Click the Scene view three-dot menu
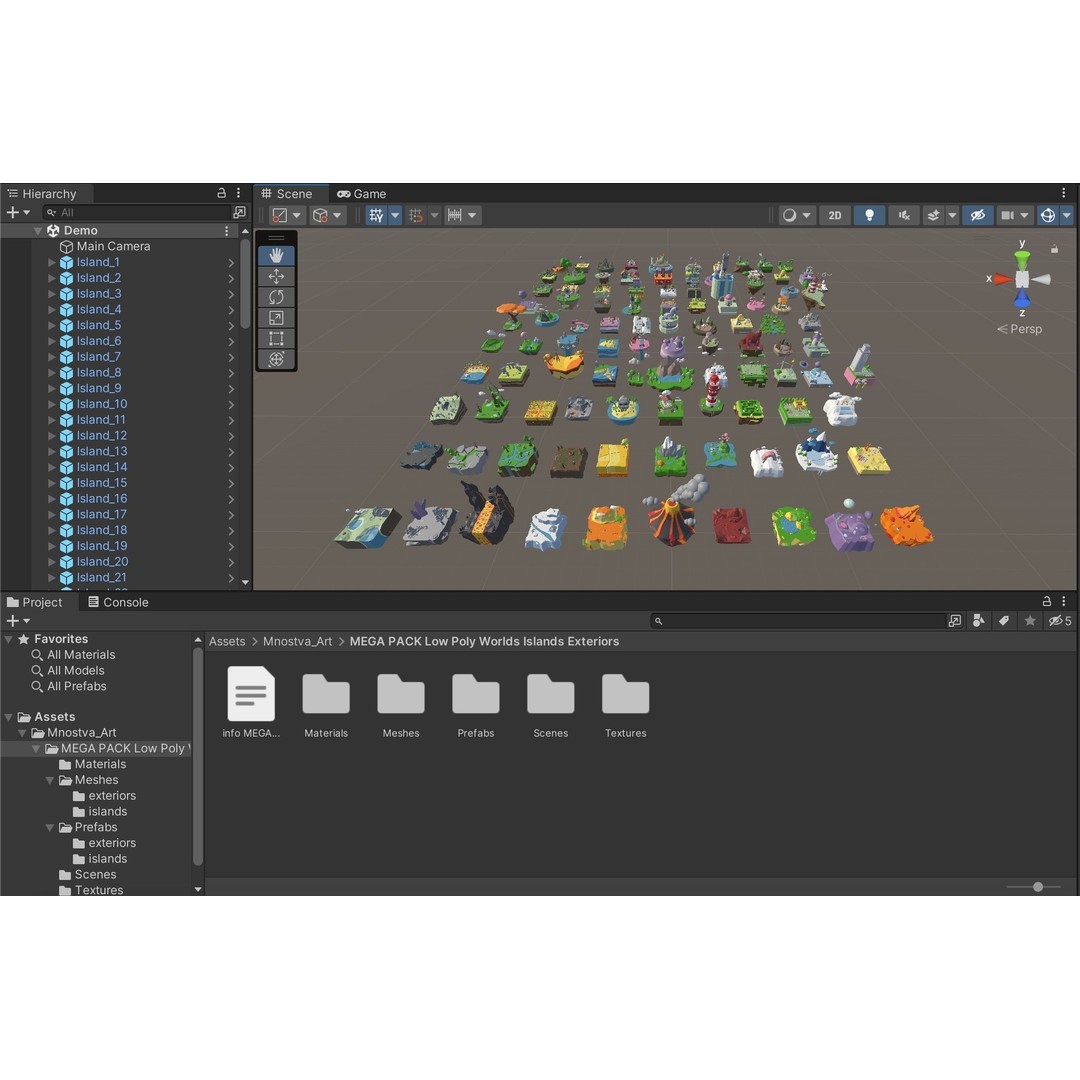Image resolution: width=1080 pixels, height=1080 pixels. [1063, 193]
